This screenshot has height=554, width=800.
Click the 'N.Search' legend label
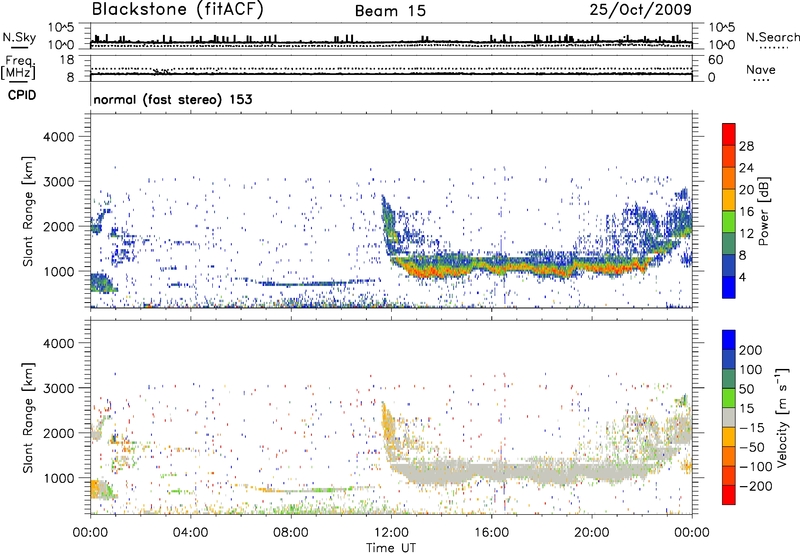click(x=773, y=37)
